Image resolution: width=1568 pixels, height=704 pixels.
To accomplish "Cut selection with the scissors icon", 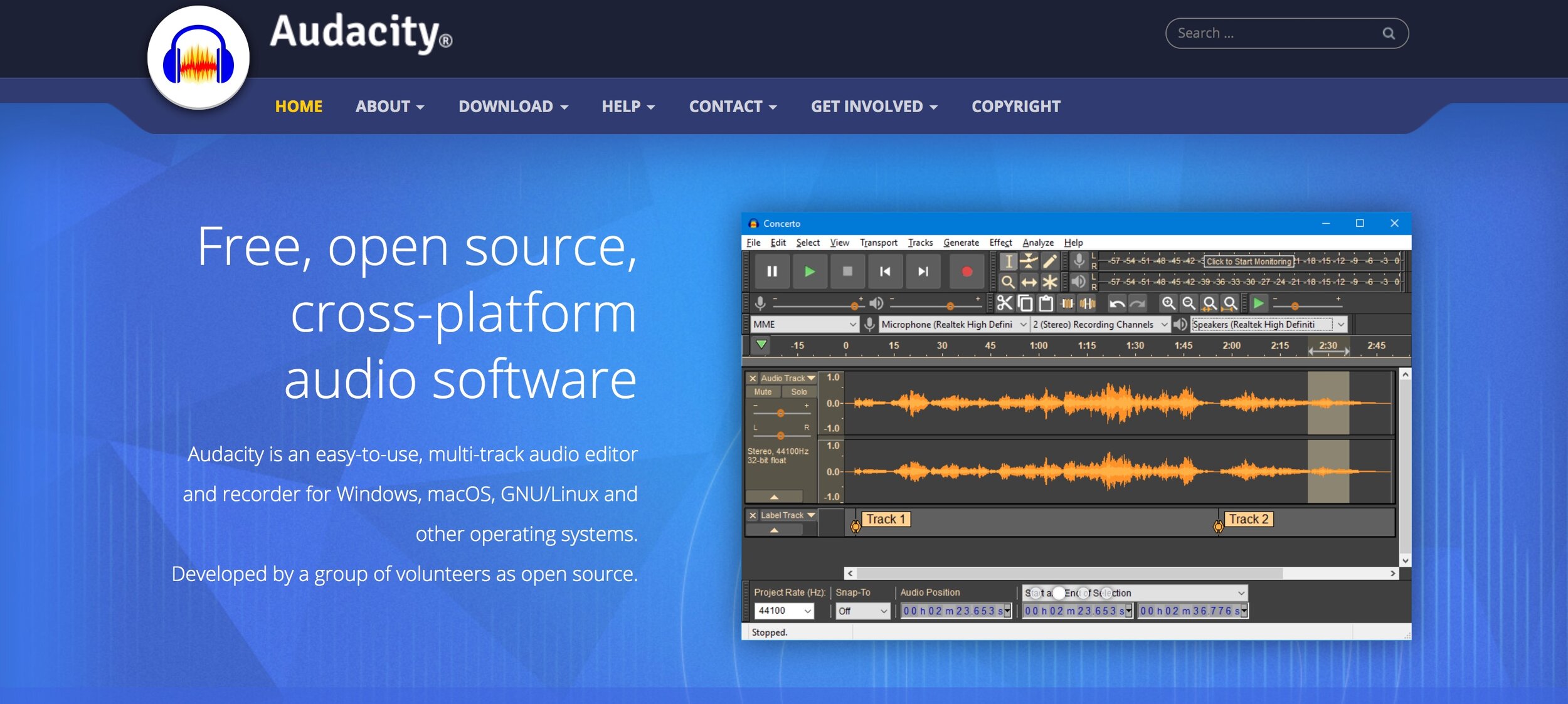I will 1004,303.
